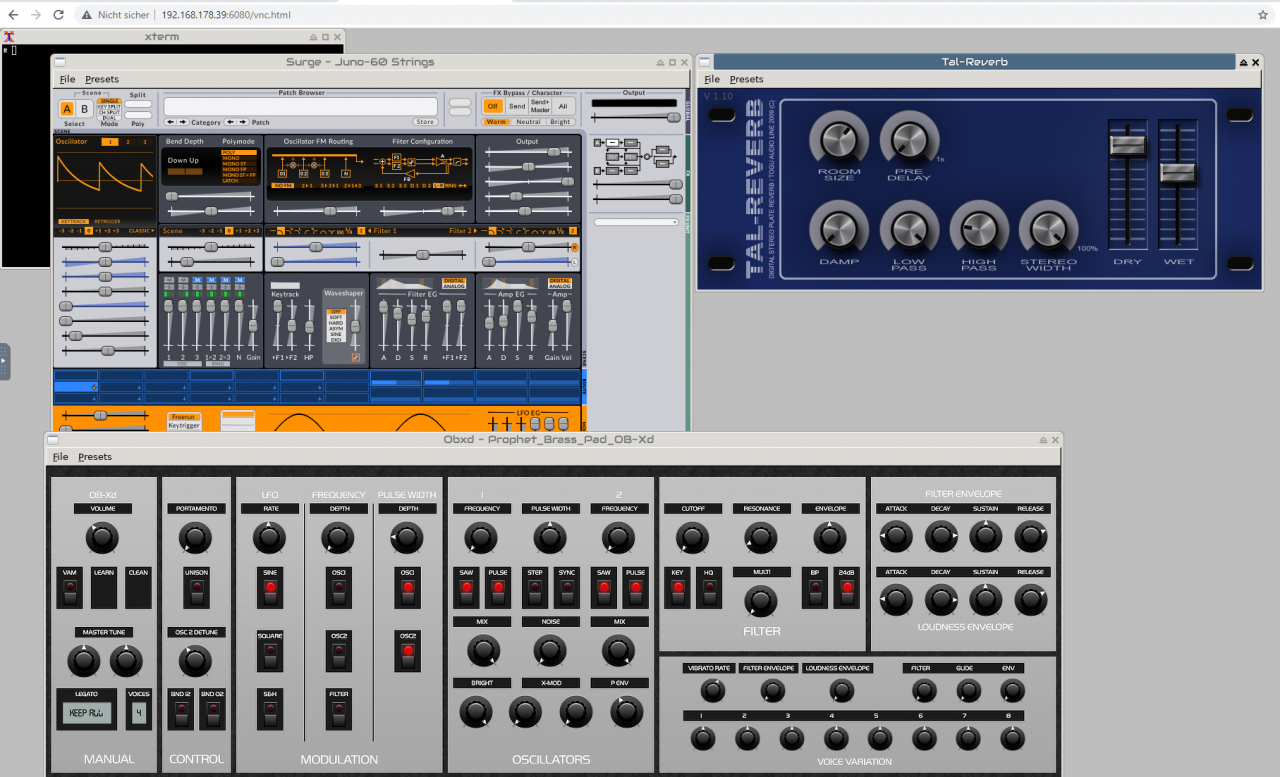Click the browser reload button

[58, 15]
